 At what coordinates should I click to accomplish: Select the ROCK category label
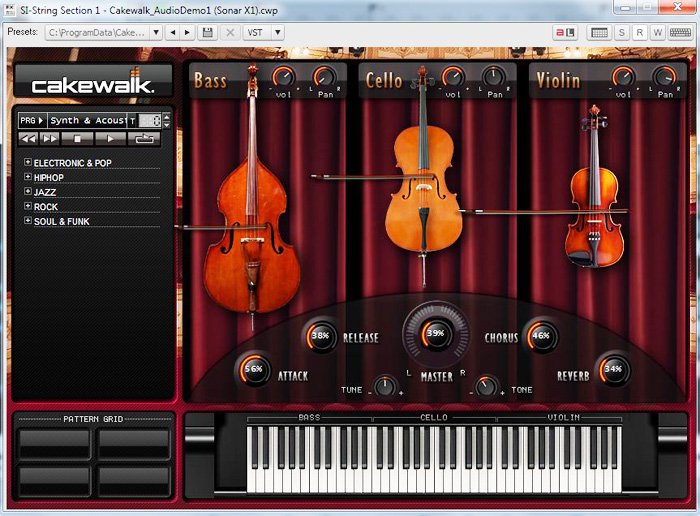tap(46, 207)
